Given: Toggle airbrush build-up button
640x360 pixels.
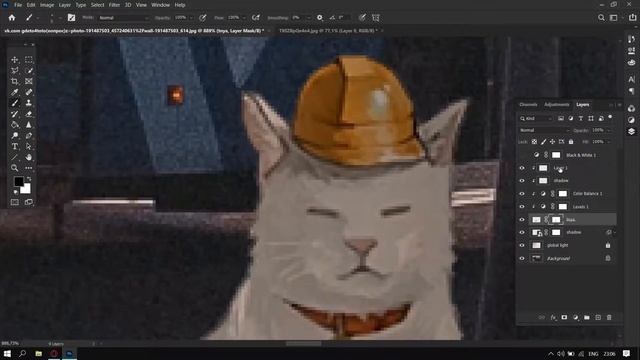Looking at the screenshot, I should 256,18.
